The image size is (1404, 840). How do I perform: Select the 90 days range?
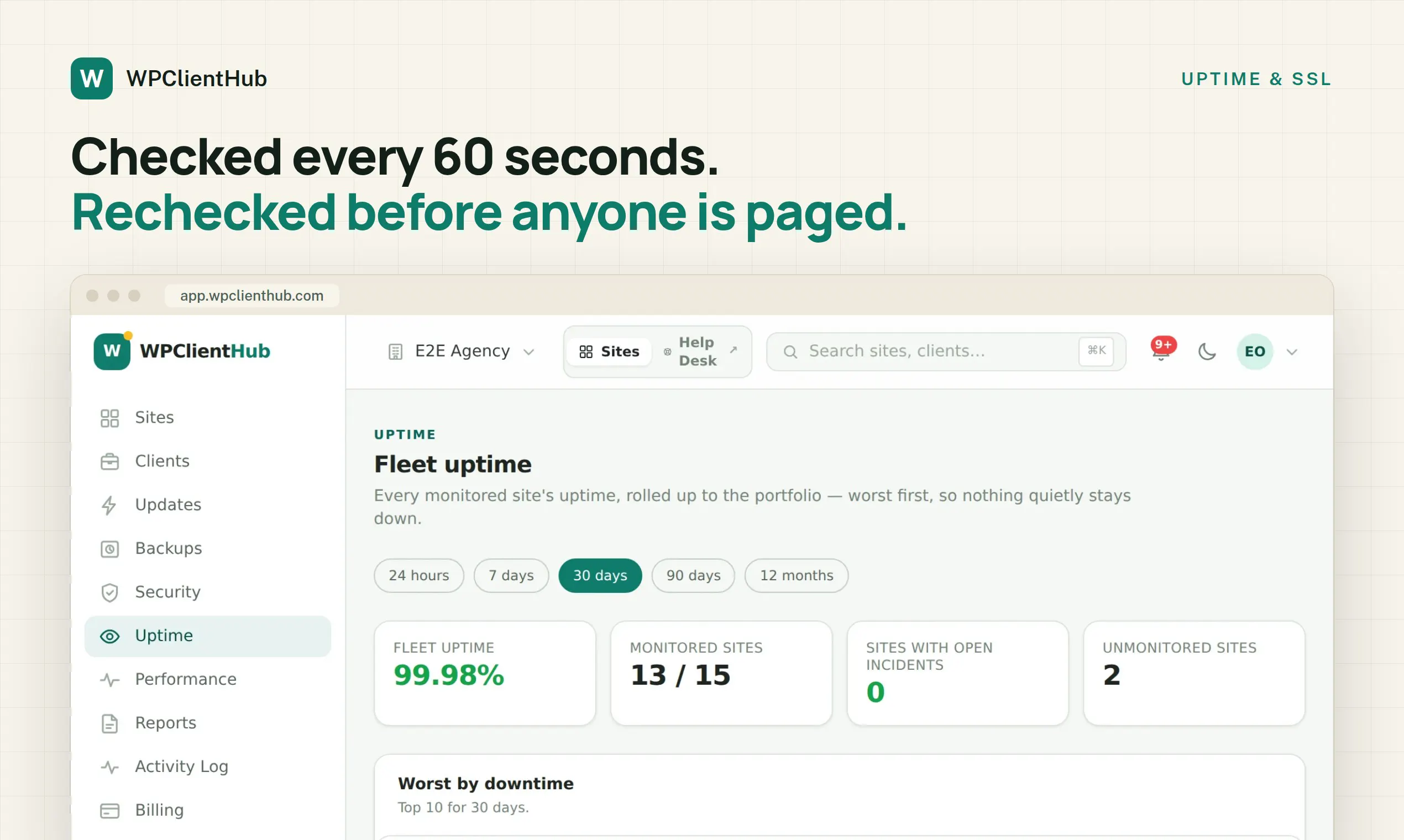pyautogui.click(x=694, y=576)
